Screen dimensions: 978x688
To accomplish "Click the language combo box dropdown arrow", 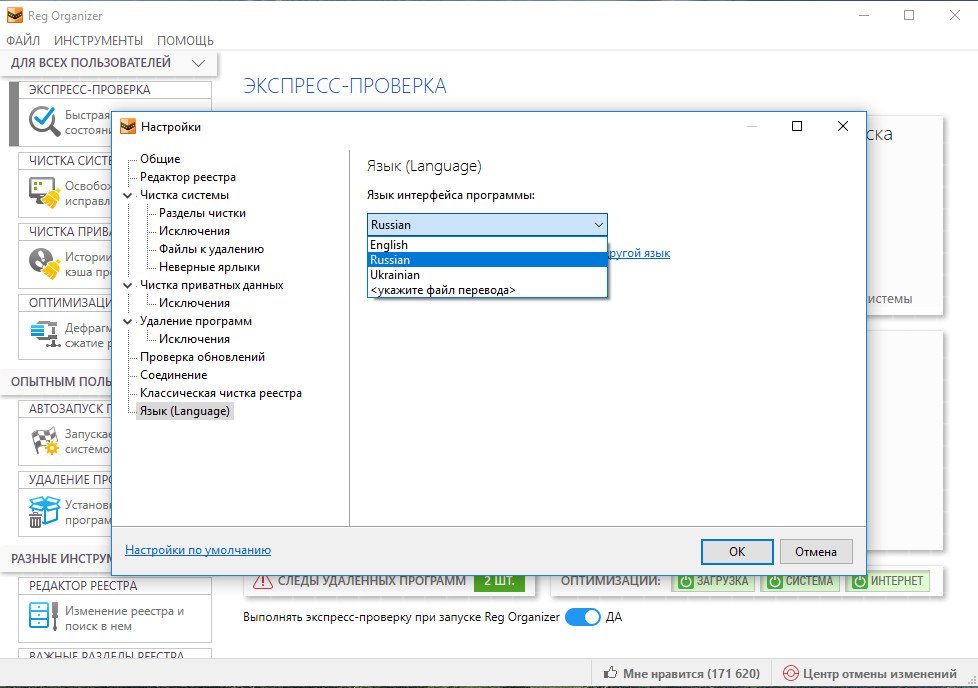I will 598,225.
